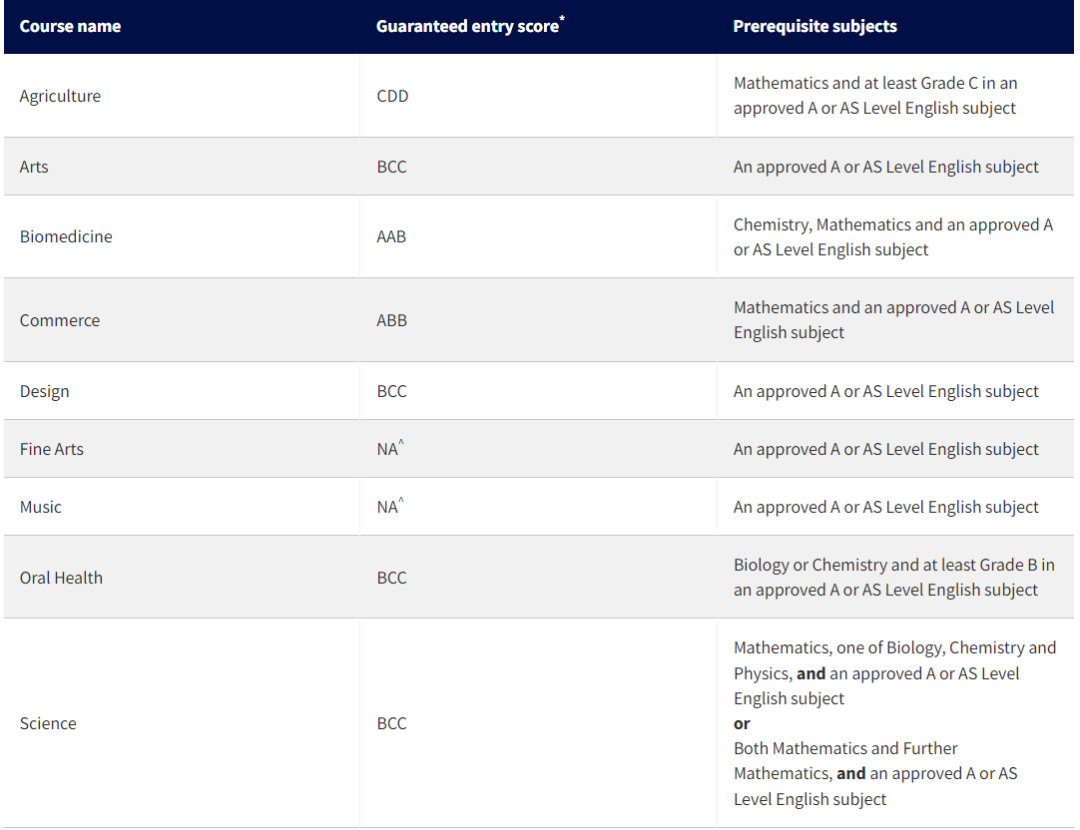Click the Music course name
Image resolution: width=1080 pixels, height=830 pixels.
[x=41, y=507]
